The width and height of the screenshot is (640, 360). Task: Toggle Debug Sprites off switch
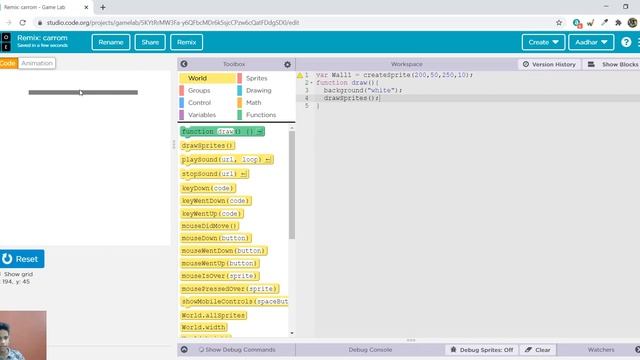(x=482, y=350)
